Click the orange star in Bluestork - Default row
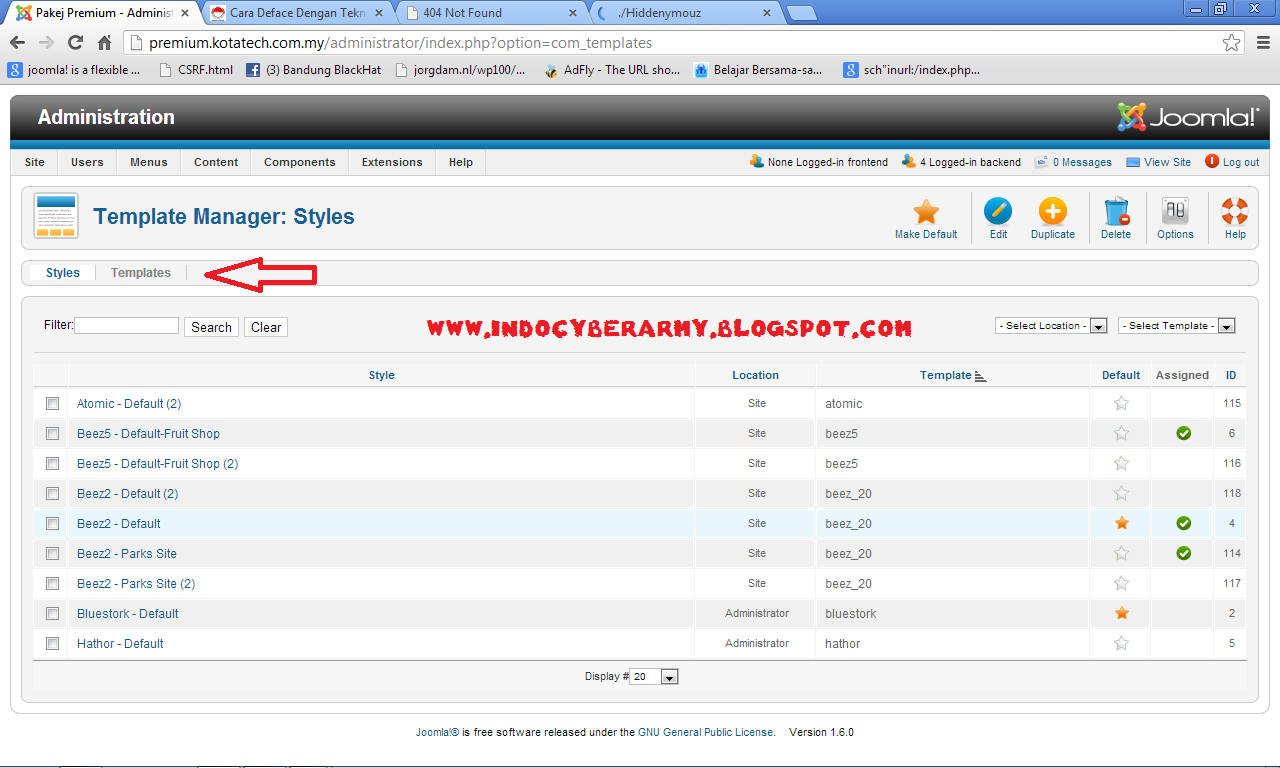Screen dimensions: 1280x768 point(1121,613)
